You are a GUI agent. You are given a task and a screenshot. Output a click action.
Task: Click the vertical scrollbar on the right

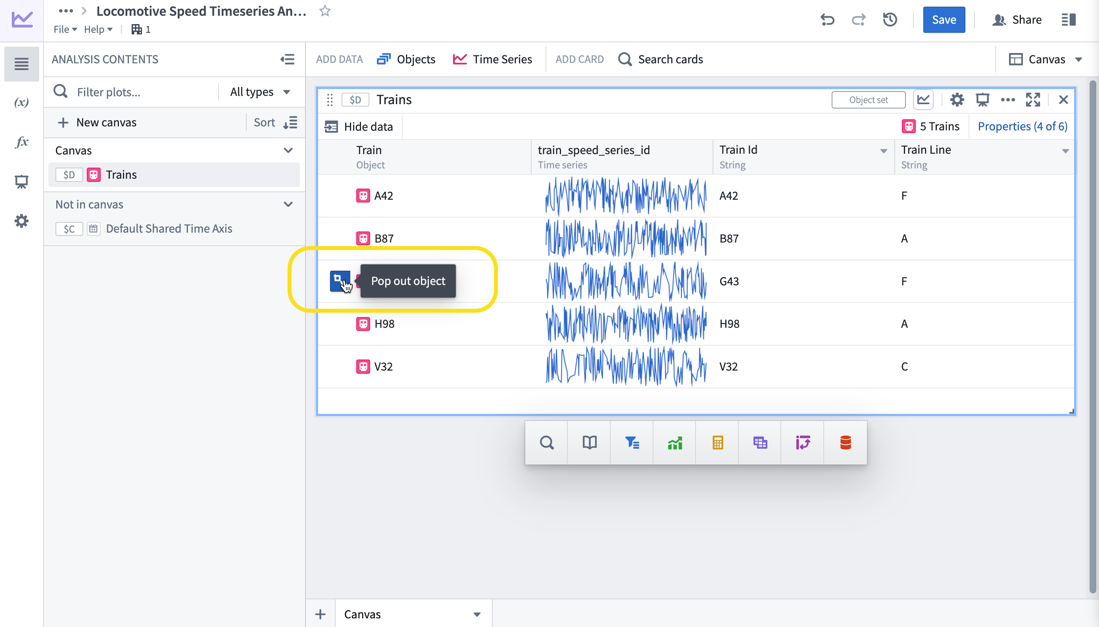pos(1092,336)
